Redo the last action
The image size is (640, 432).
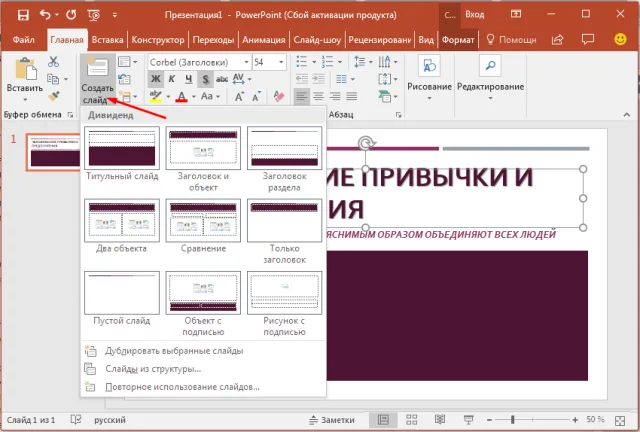(x=71, y=15)
